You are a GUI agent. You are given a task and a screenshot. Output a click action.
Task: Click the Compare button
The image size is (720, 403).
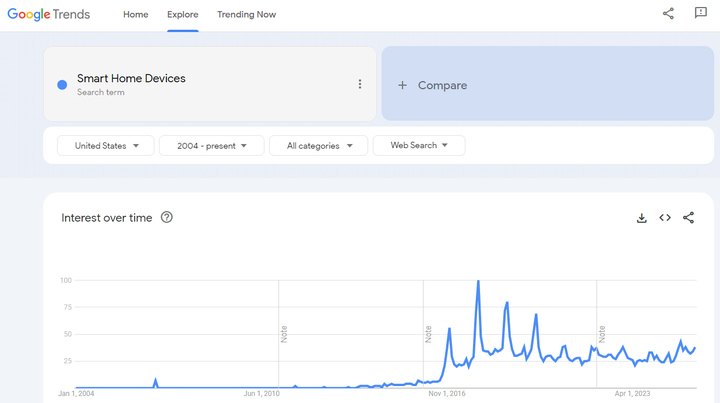[x=442, y=85]
